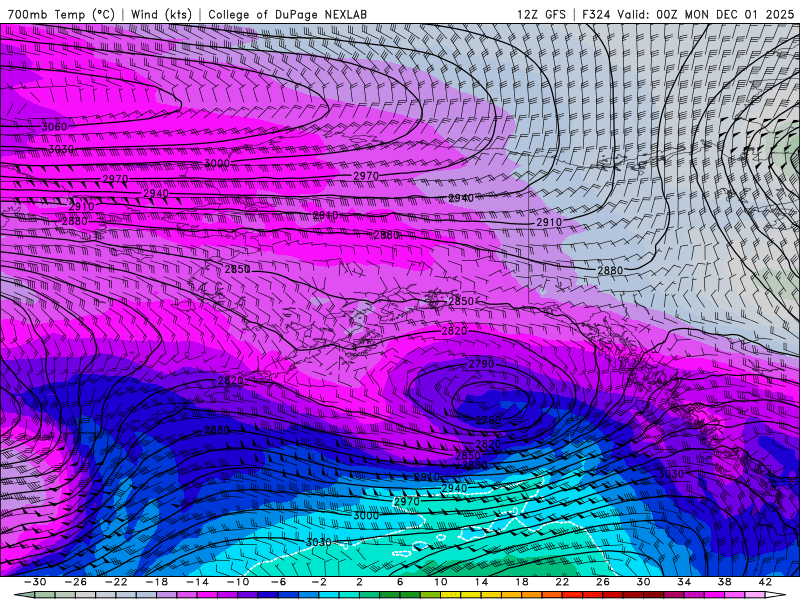The image size is (800, 600).
Task: Click the 2910 label in the grey-blue area
Action: 549,222
